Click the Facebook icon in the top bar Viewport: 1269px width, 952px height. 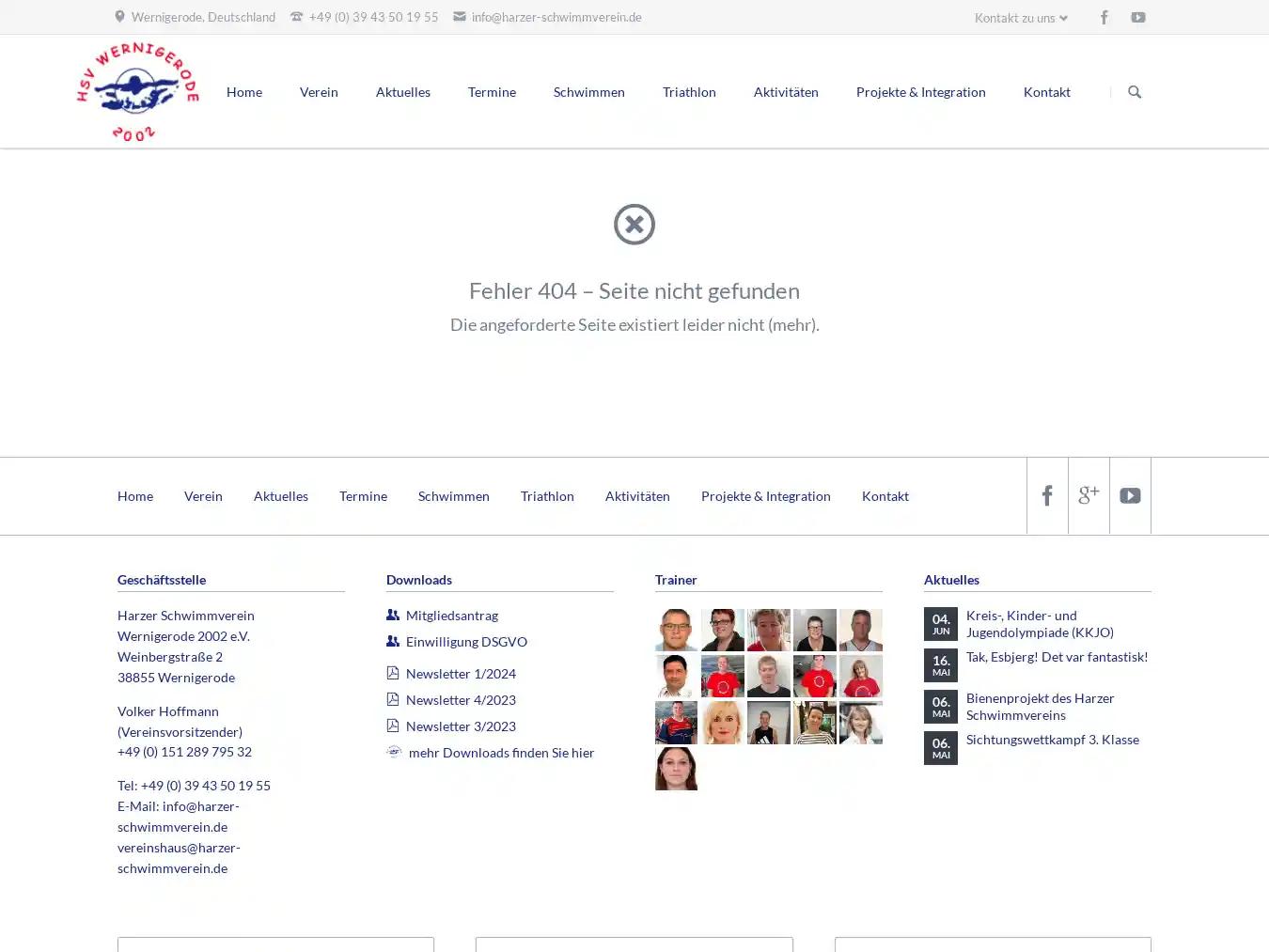[x=1104, y=17]
